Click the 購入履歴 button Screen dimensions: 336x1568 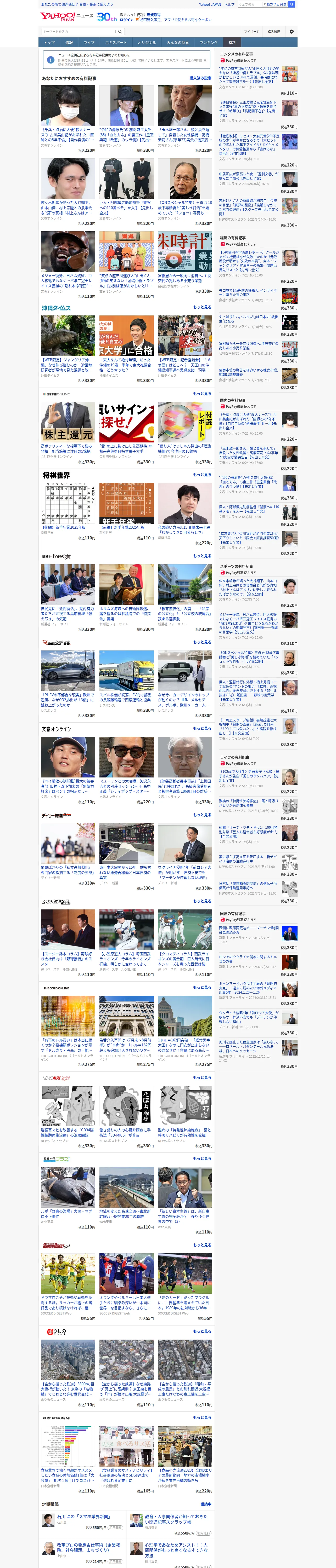pos(274,32)
